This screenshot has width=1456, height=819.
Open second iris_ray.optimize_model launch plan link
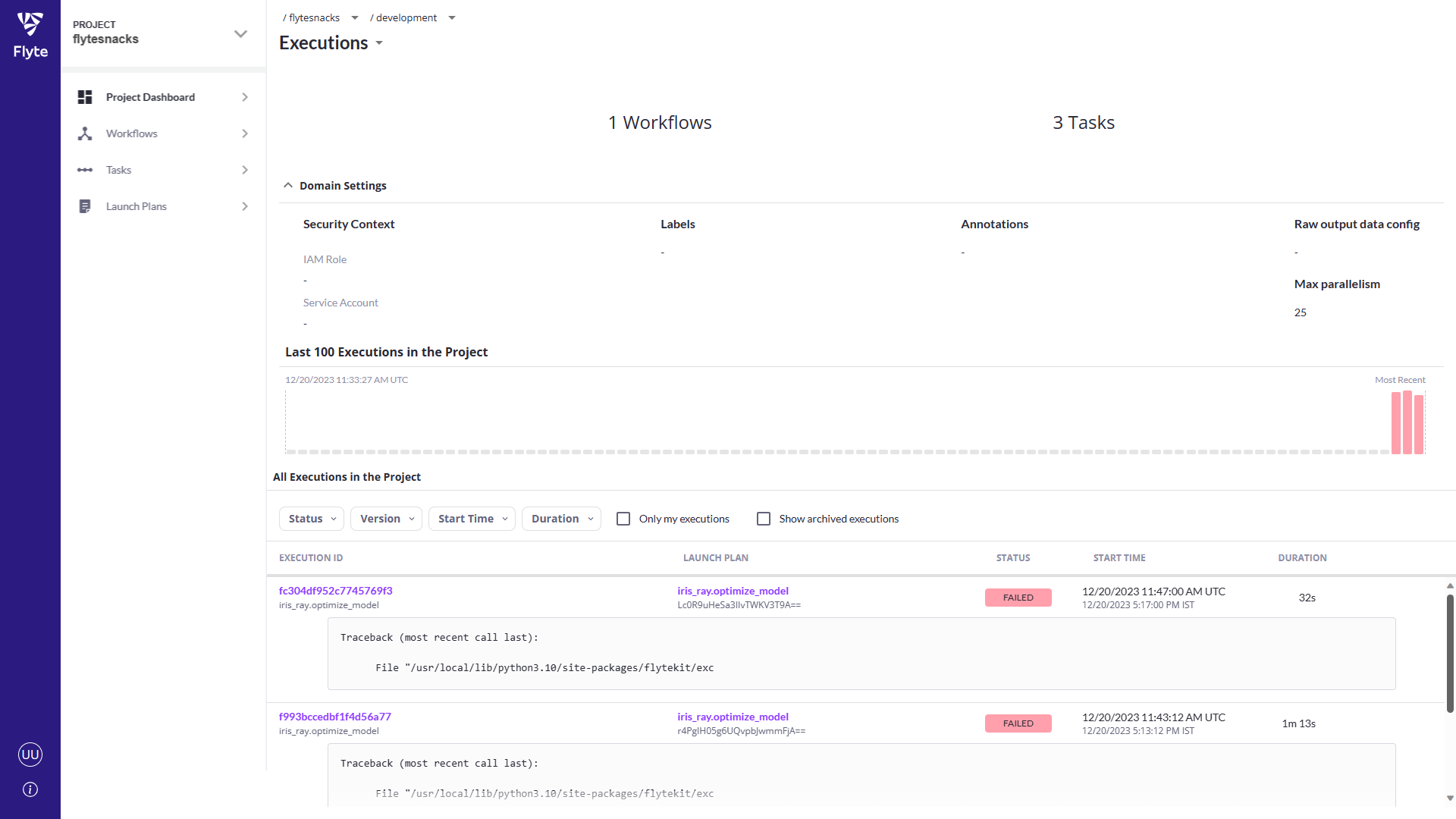(733, 717)
